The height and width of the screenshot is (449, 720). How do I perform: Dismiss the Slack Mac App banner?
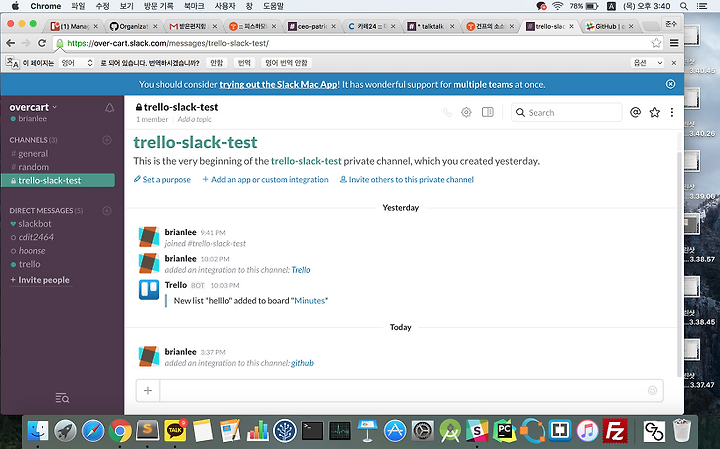point(670,84)
